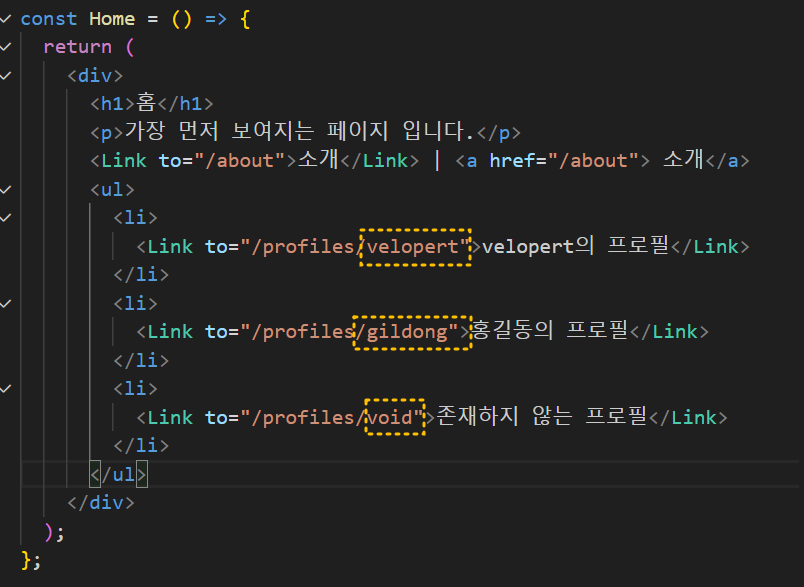Click the opening '<ul>' tag
The image size is (804, 587).
112,190
